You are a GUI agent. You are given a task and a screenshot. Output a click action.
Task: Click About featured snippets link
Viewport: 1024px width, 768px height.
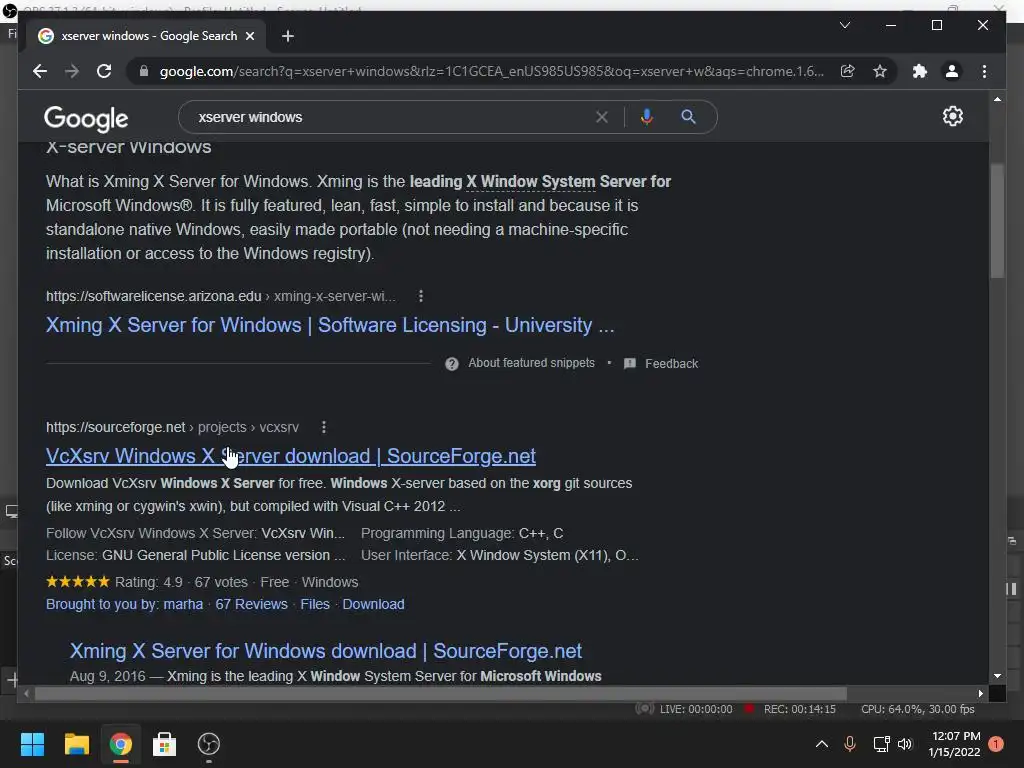pos(531,363)
